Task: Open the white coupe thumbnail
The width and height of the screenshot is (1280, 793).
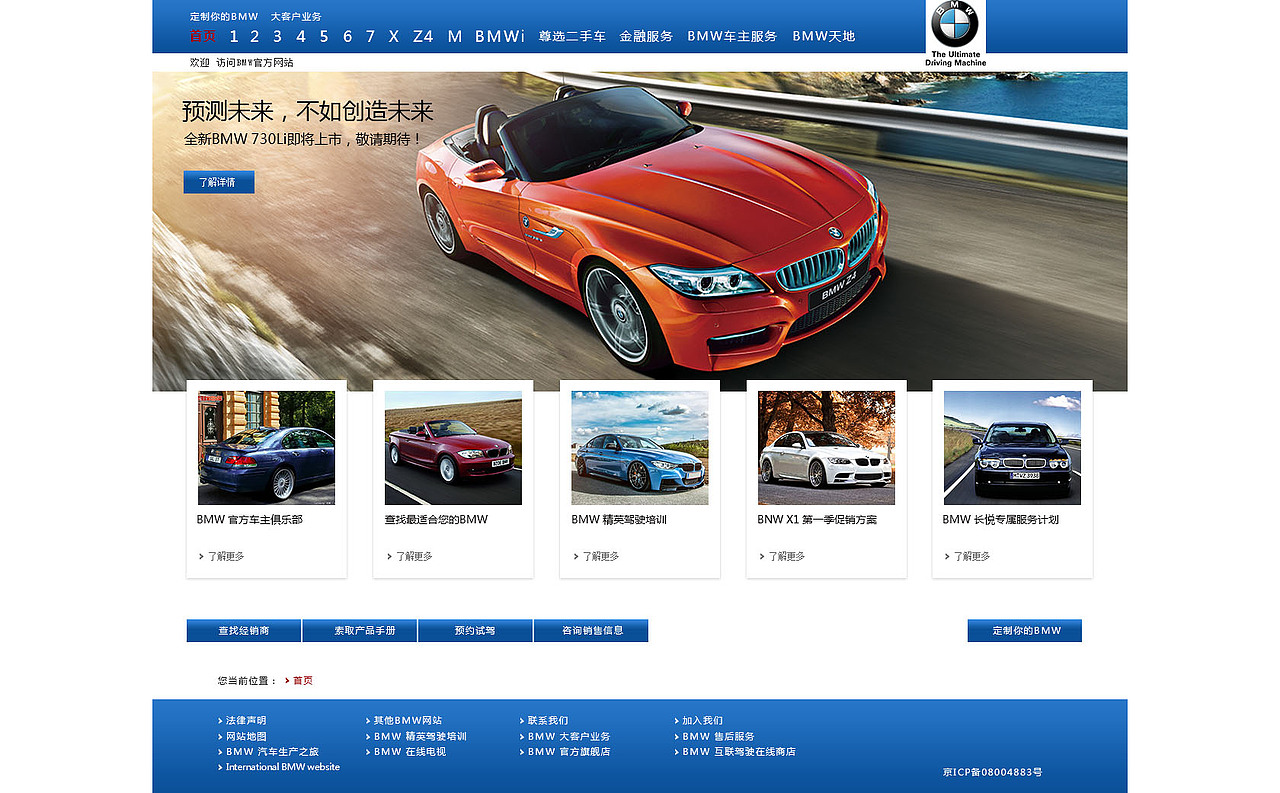Action: point(826,447)
